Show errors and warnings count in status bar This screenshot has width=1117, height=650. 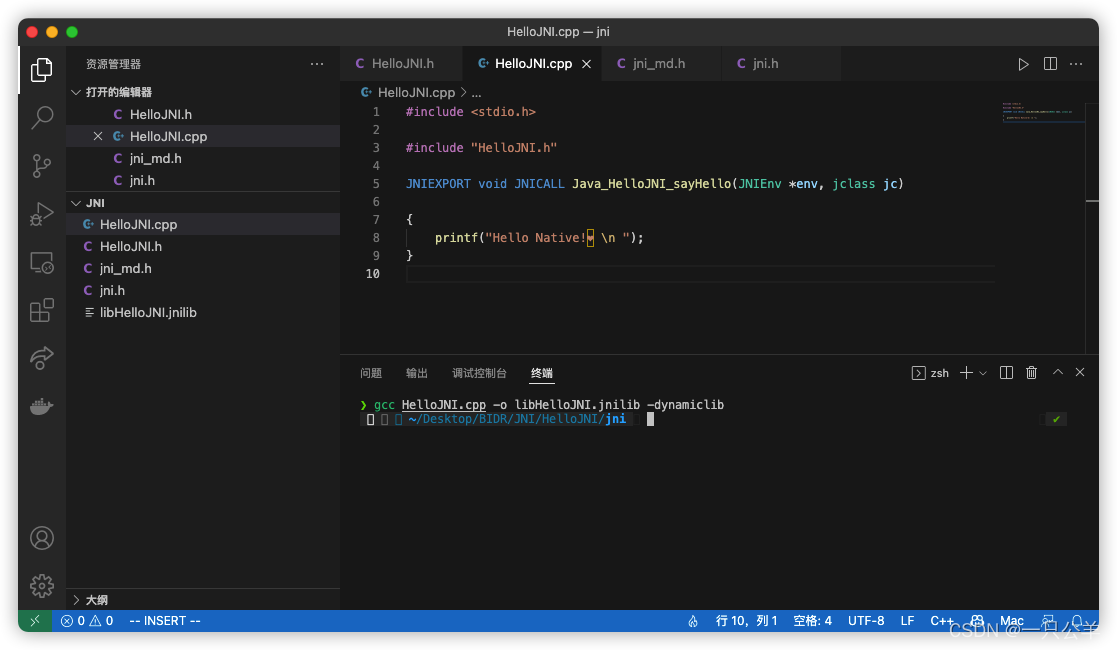tap(87, 621)
